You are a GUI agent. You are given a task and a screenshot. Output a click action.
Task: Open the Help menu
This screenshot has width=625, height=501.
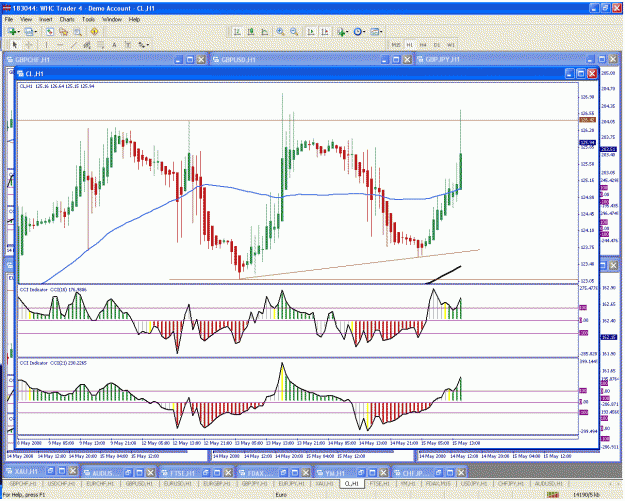point(134,19)
